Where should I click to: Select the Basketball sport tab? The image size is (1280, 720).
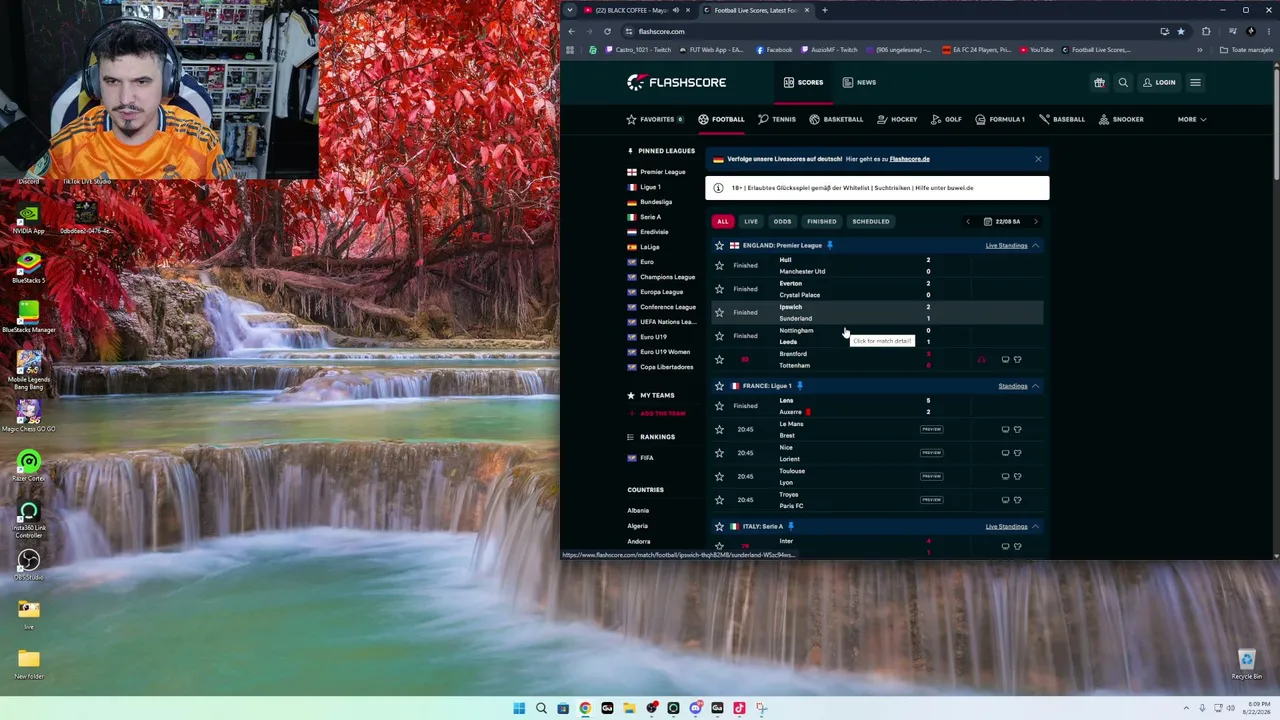coord(836,119)
